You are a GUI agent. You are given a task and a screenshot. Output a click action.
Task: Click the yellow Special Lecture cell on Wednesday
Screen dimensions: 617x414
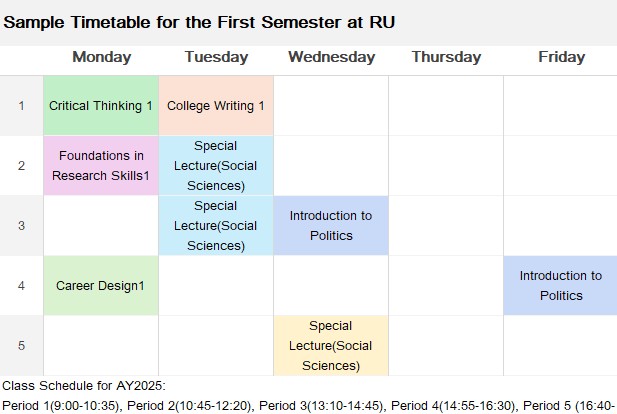pyautogui.click(x=331, y=346)
